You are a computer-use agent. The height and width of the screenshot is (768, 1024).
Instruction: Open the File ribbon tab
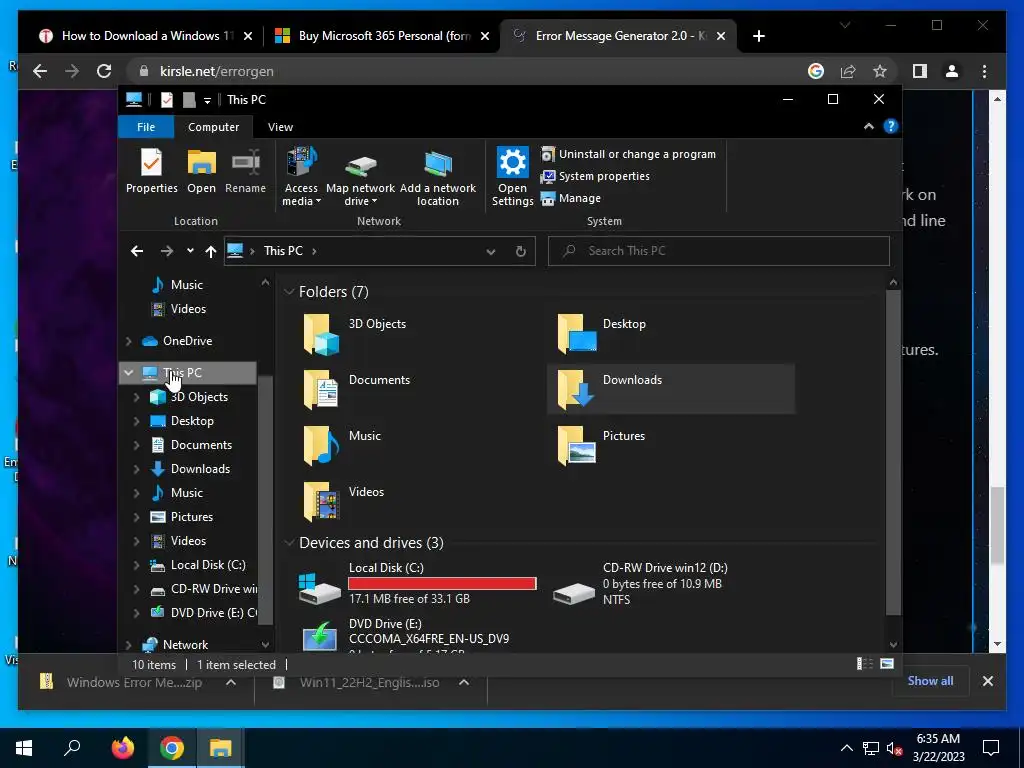click(x=146, y=127)
